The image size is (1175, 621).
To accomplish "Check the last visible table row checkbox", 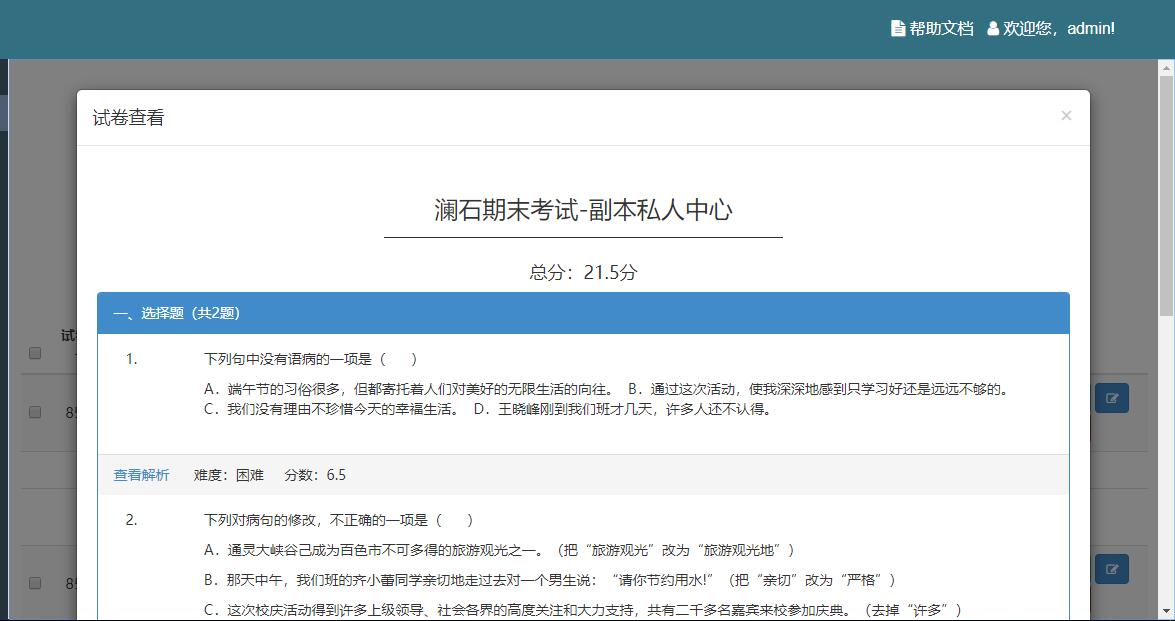I will (35, 582).
